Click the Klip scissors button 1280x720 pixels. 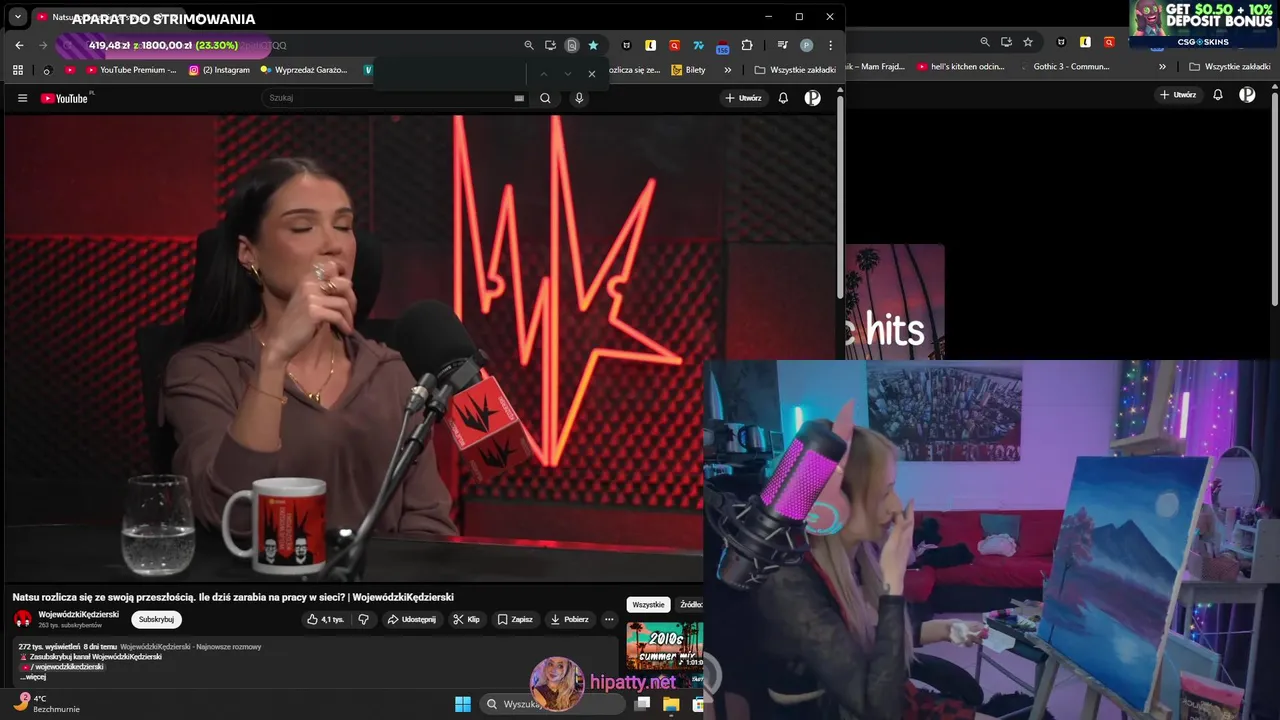(467, 619)
